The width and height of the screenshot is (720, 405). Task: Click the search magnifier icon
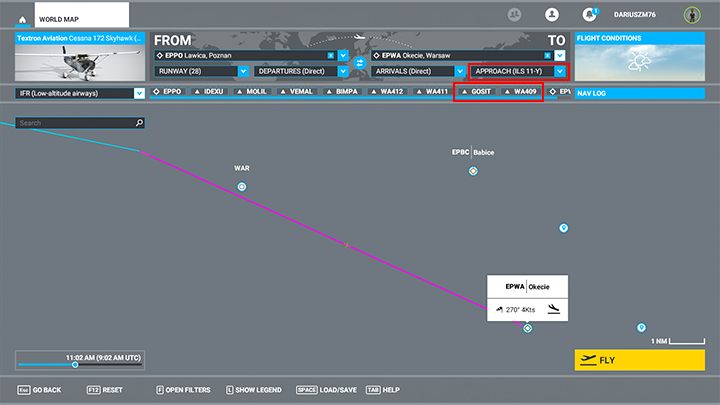(139, 123)
